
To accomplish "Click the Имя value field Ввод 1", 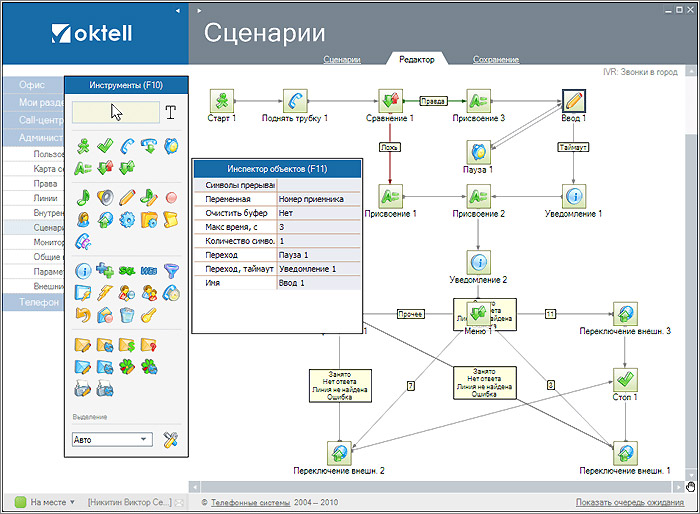I will [318, 283].
